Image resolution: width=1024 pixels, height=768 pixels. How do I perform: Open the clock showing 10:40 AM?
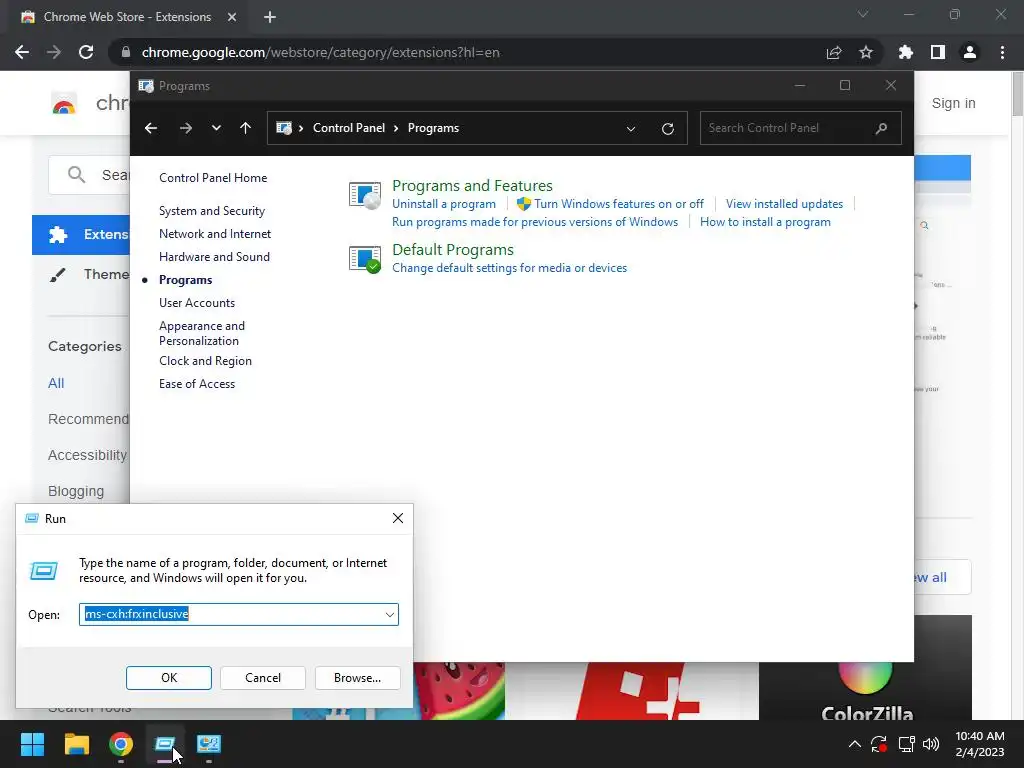[980, 744]
